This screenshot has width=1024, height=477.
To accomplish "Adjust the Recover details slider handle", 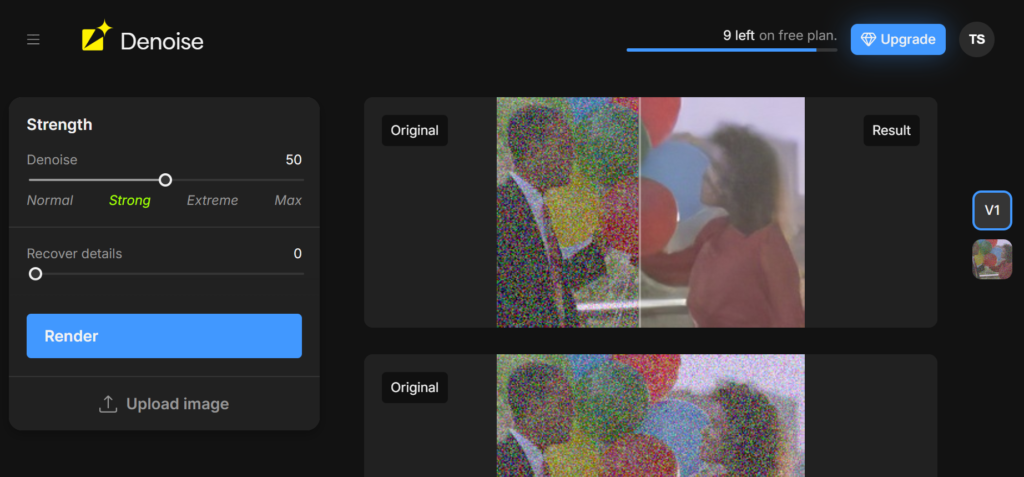I will point(36,274).
